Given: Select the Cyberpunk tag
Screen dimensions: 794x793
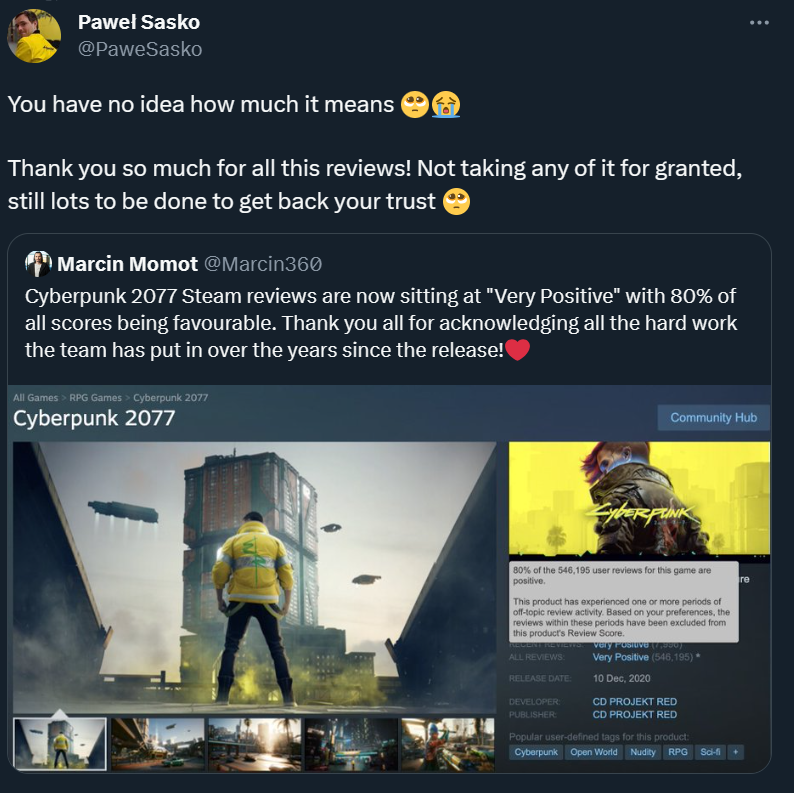Looking at the screenshot, I should [x=536, y=752].
